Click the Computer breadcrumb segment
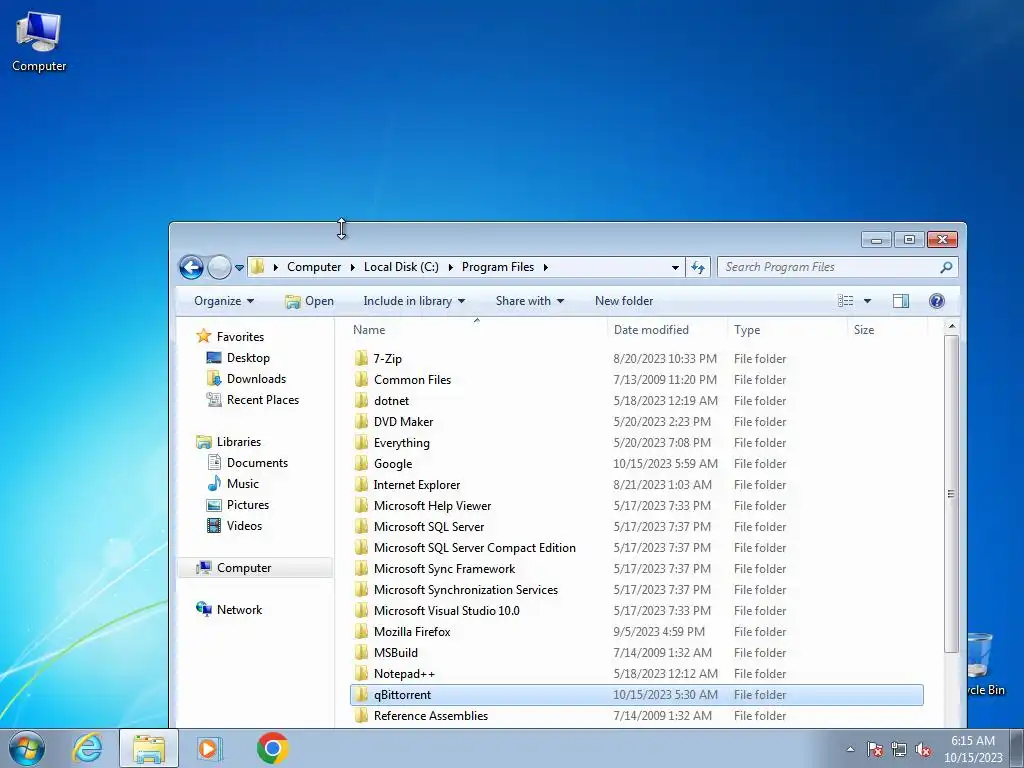 (x=313, y=267)
